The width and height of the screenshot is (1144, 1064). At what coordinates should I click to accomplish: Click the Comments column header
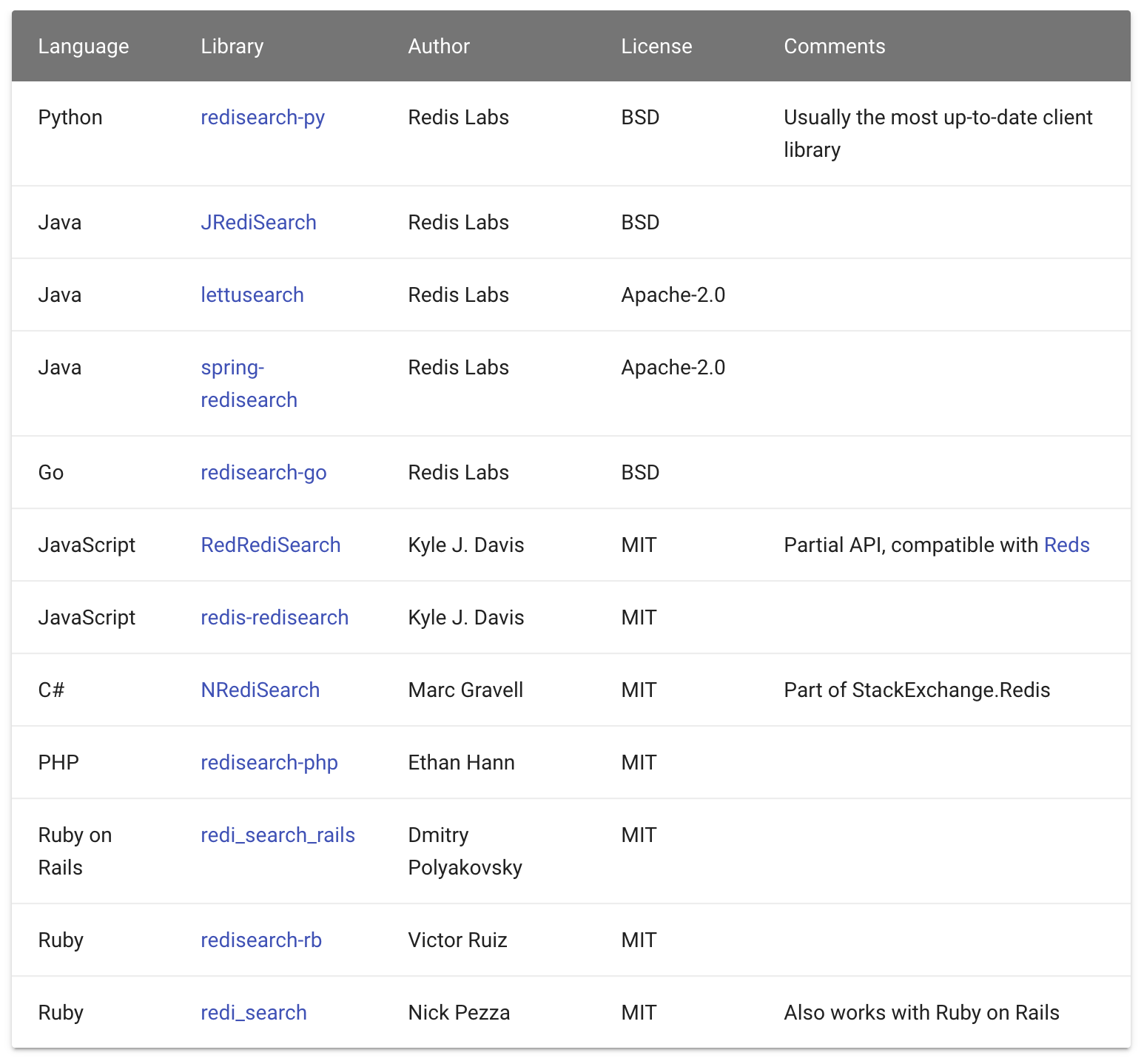pyautogui.click(x=834, y=46)
